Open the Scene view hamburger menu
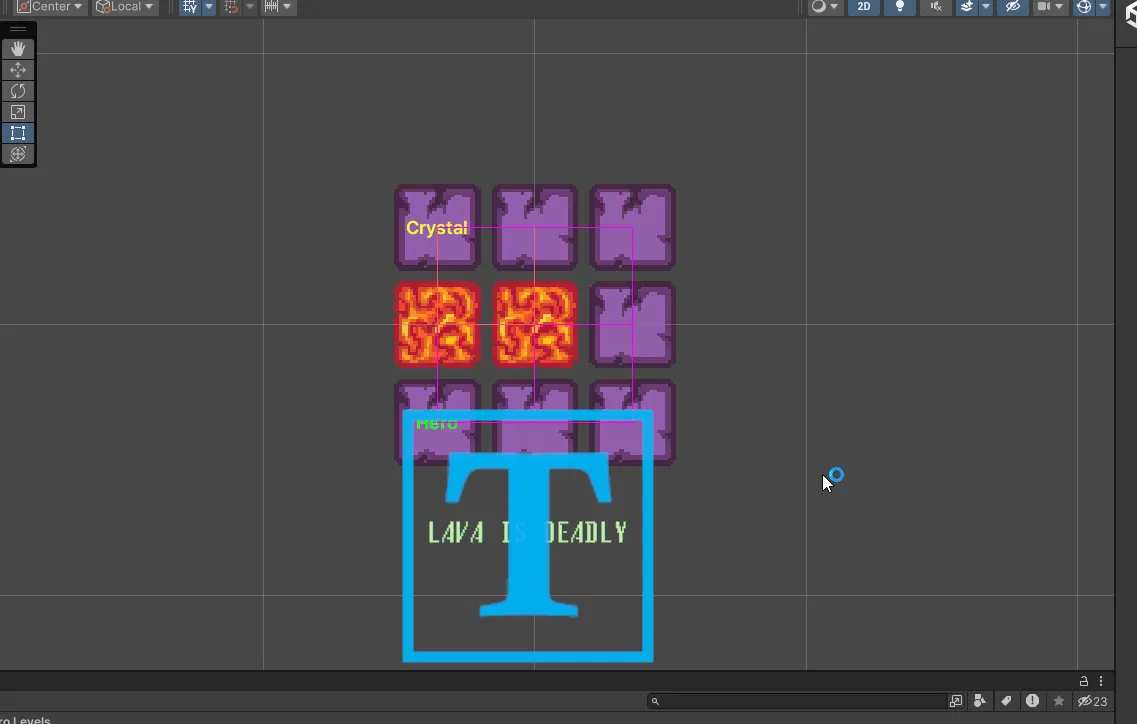This screenshot has height=724, width=1137. (18, 27)
